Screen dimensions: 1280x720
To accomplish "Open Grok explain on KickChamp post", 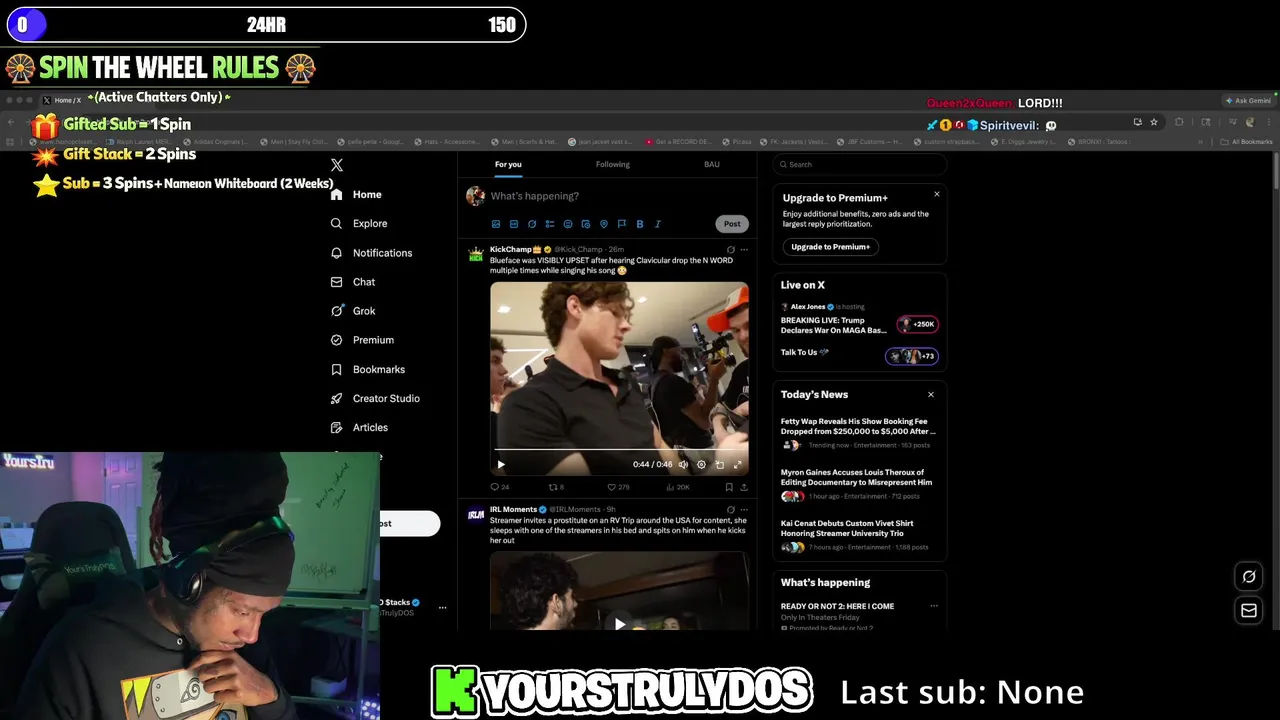I will click(x=730, y=250).
